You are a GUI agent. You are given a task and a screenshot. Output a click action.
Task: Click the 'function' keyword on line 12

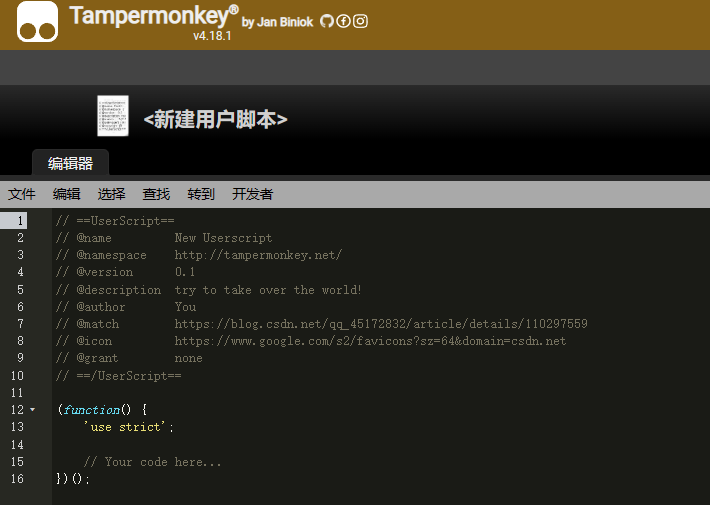(x=91, y=409)
